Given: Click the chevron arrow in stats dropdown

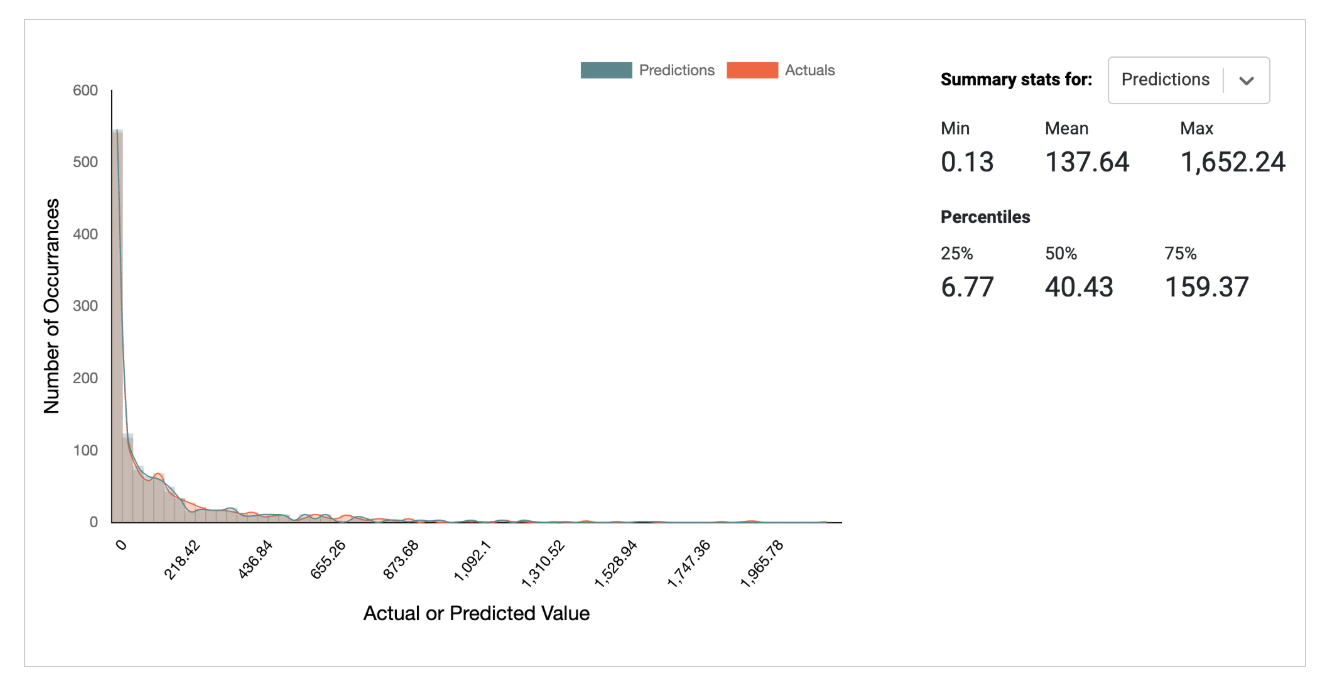Looking at the screenshot, I should (x=1246, y=81).
